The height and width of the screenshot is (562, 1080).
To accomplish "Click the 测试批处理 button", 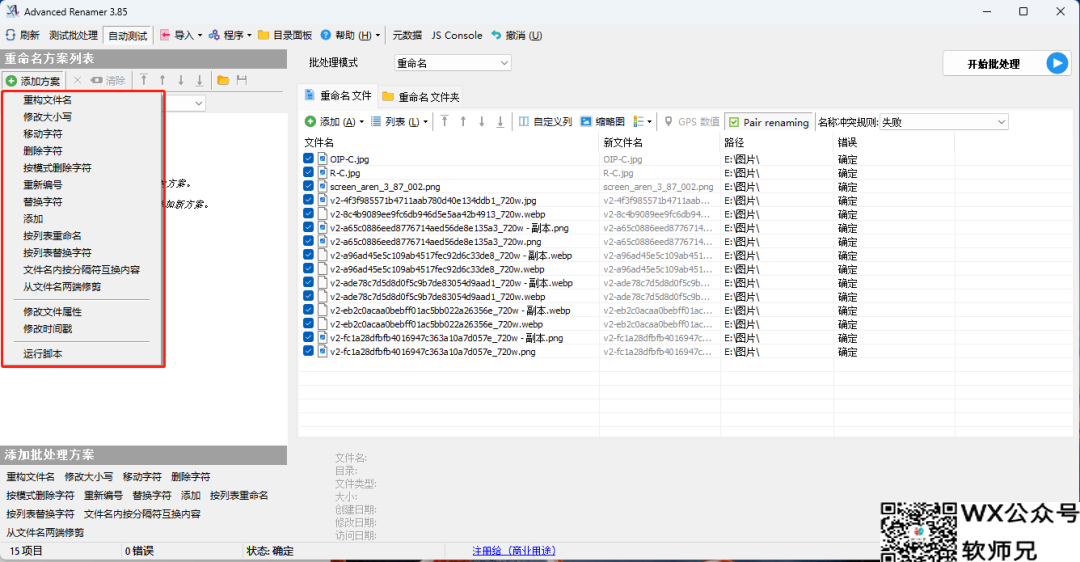I will 73,35.
